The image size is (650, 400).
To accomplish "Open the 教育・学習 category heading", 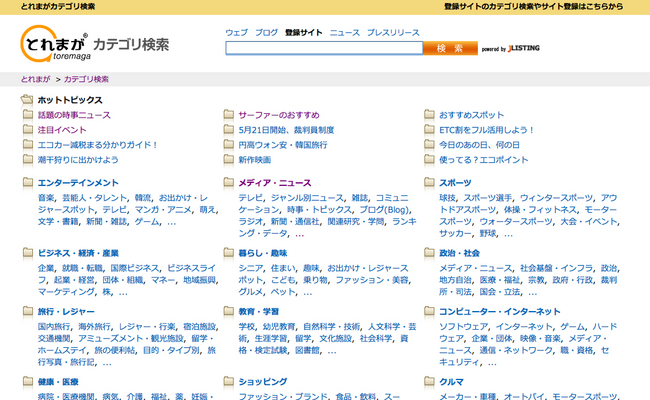I will pos(258,311).
